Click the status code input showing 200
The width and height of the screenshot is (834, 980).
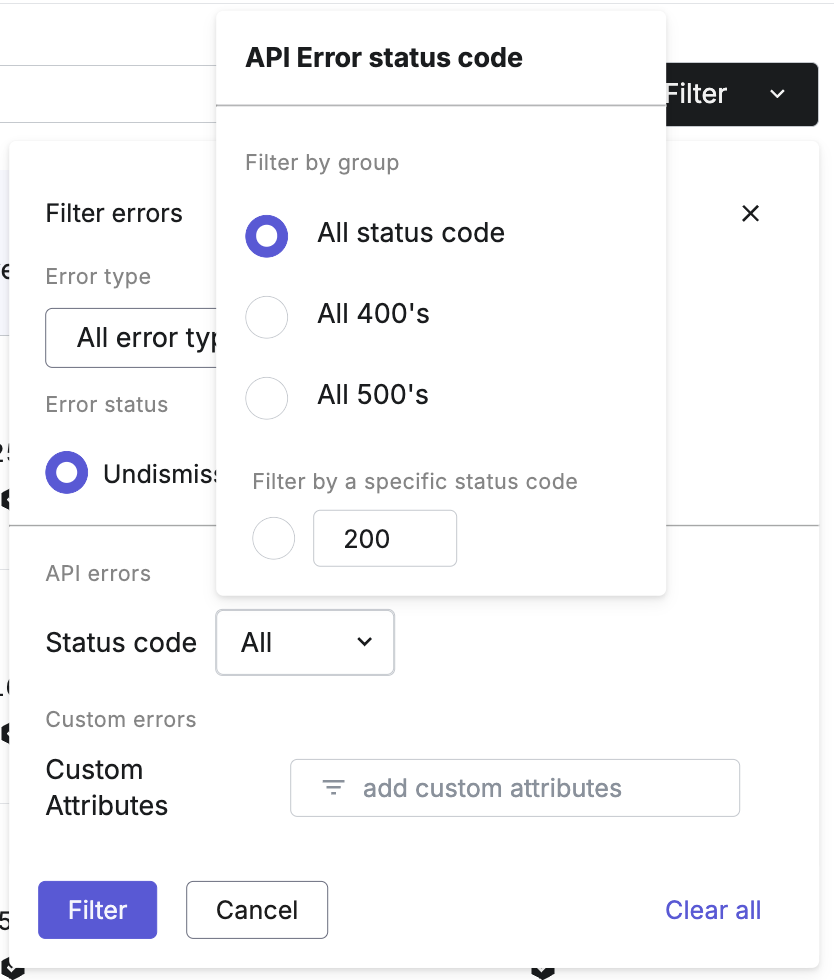(384, 538)
